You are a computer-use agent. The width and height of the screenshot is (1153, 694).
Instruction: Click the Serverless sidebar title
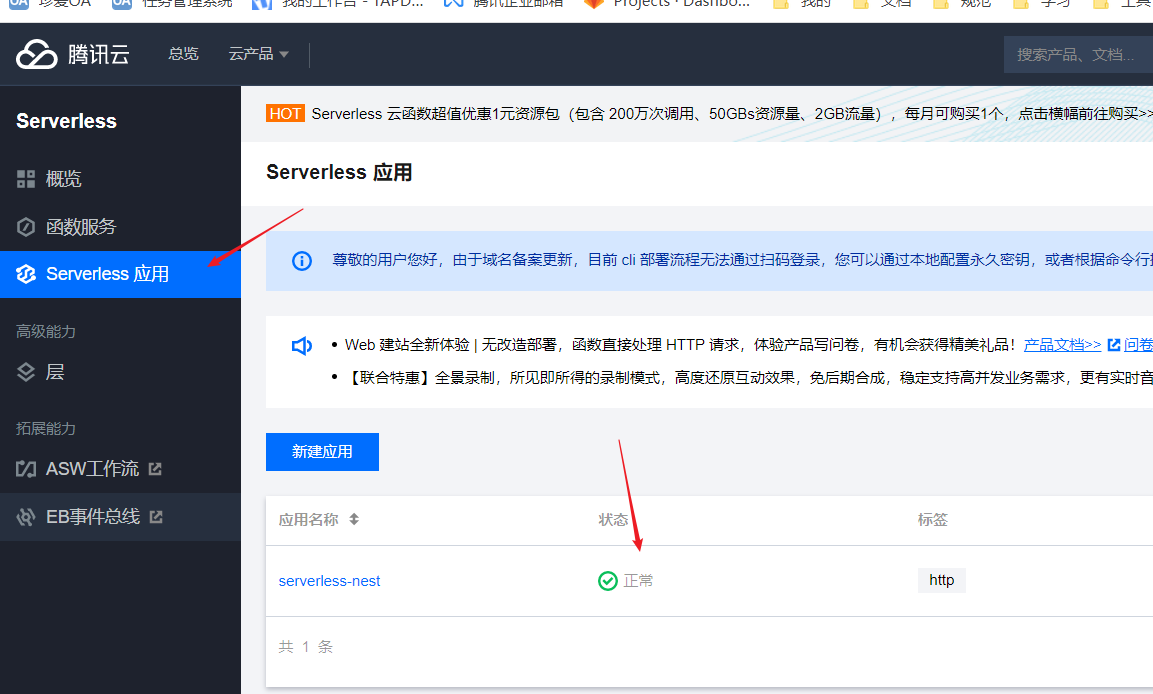66,121
